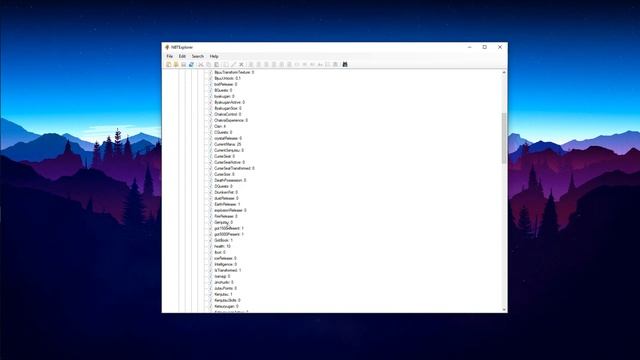Select the 'health: 10' tag
640x360 pixels.
(222, 247)
